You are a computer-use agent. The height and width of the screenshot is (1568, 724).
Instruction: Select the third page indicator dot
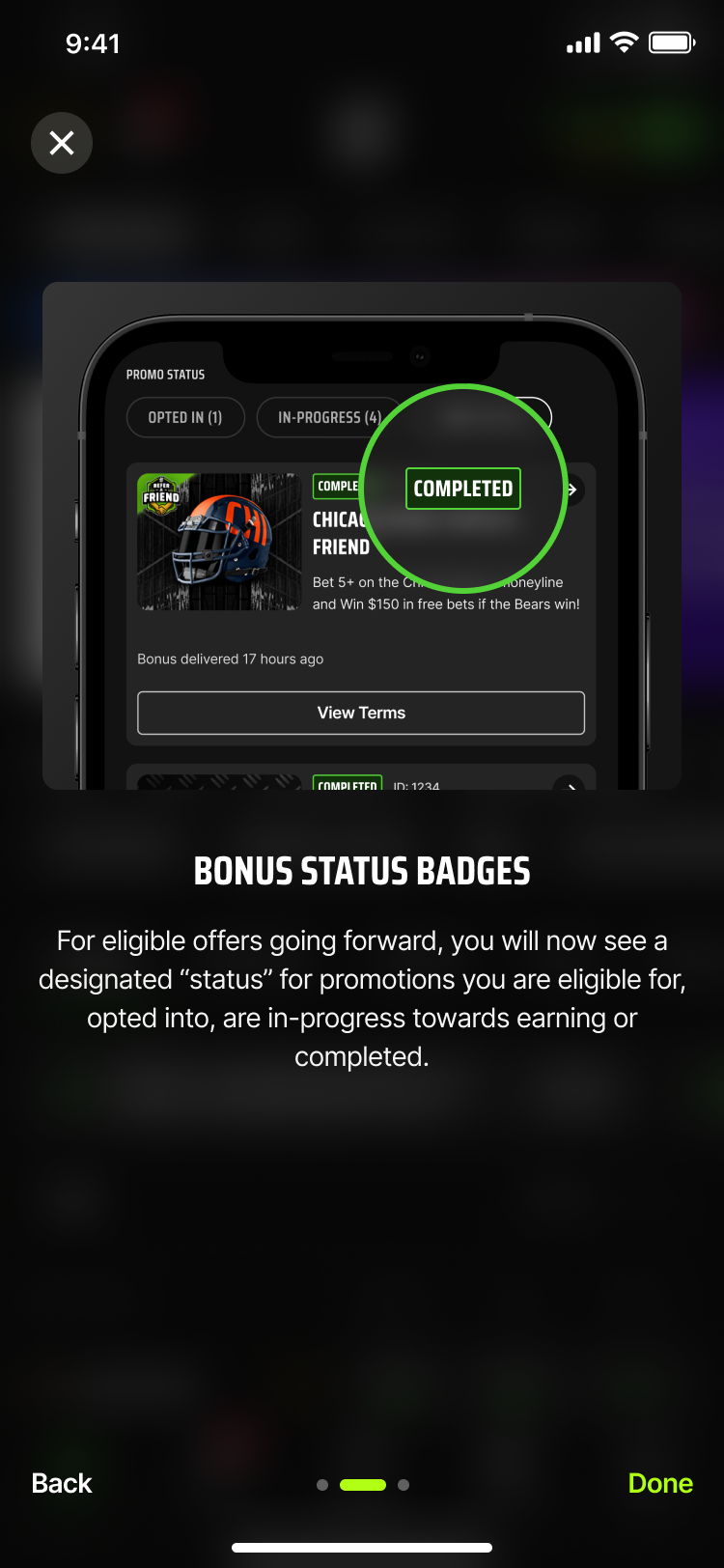(x=404, y=1485)
